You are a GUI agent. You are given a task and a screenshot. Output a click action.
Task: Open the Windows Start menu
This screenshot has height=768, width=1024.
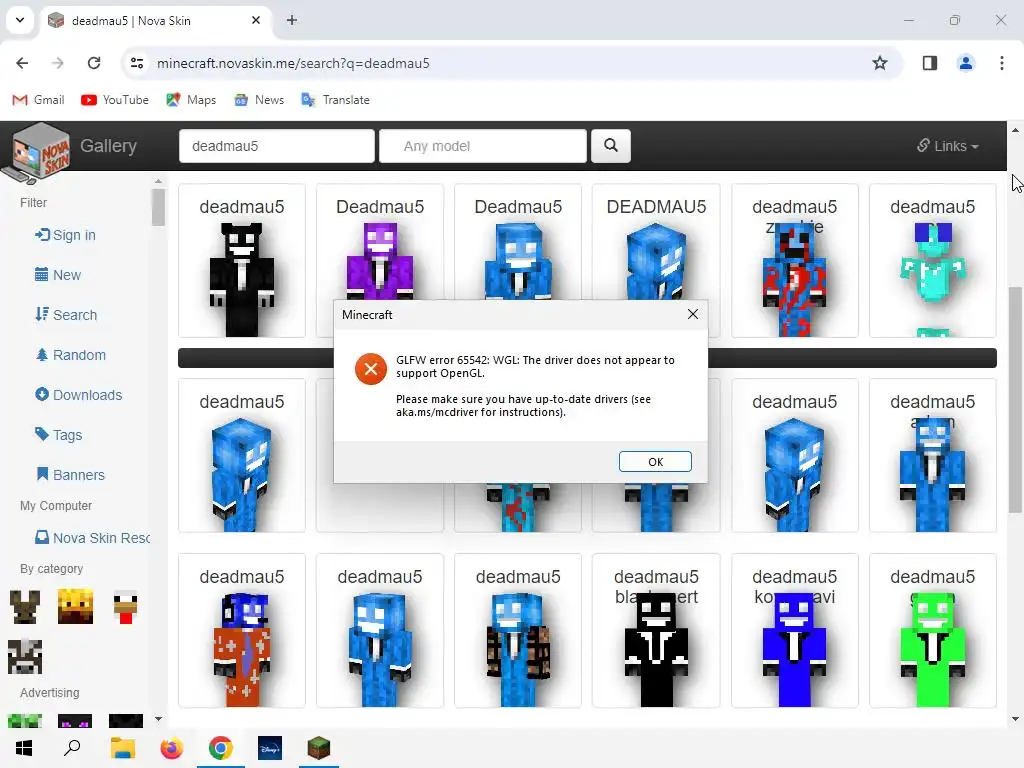tap(24, 748)
